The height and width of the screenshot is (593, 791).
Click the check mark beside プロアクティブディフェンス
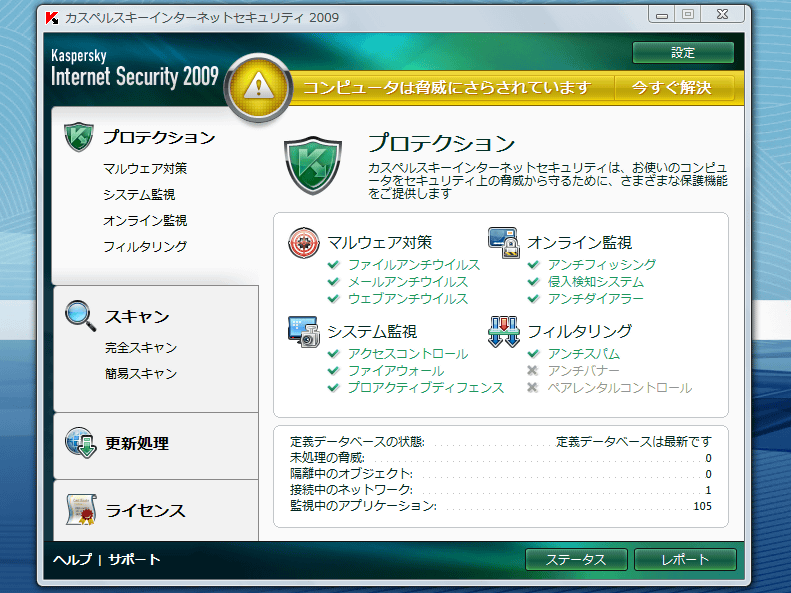(333, 388)
